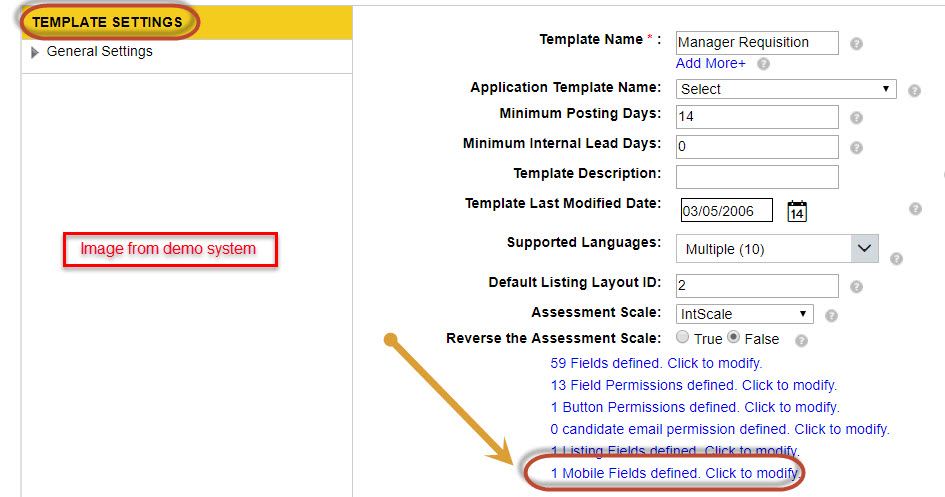Click help icon beside Assessment Scale dropdown
945x497 pixels.
point(831,316)
